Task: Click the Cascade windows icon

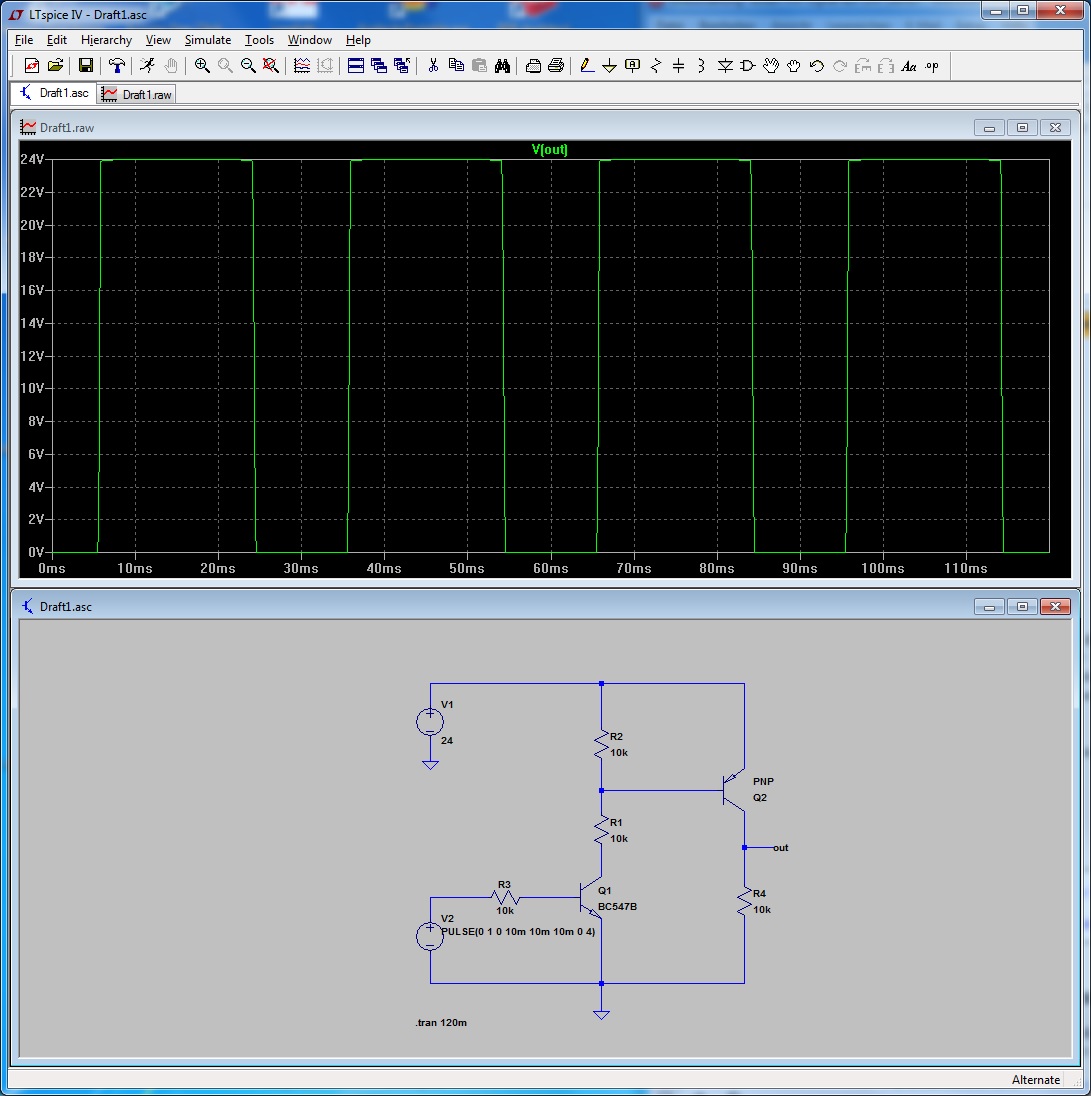Action: [379, 66]
